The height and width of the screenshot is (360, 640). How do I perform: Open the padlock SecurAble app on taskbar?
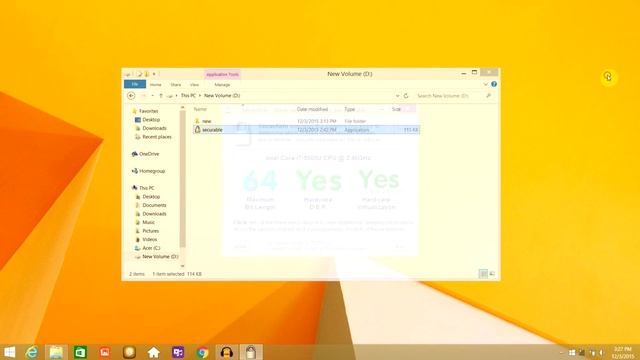coord(251,352)
